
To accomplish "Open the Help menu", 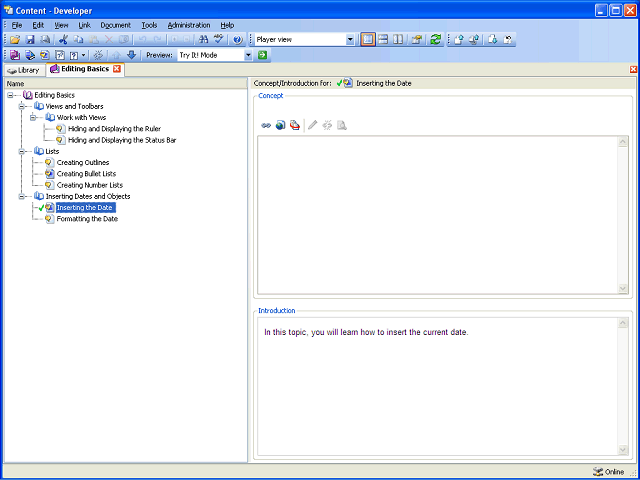I will pyautogui.click(x=227, y=25).
